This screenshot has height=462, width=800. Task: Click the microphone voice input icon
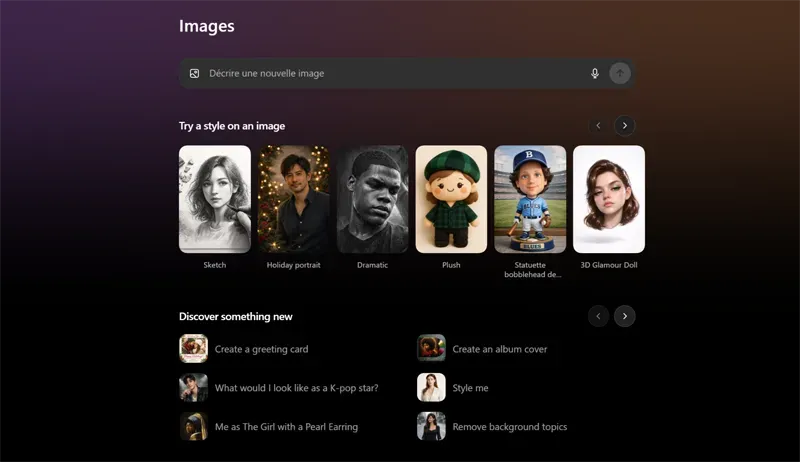point(595,73)
